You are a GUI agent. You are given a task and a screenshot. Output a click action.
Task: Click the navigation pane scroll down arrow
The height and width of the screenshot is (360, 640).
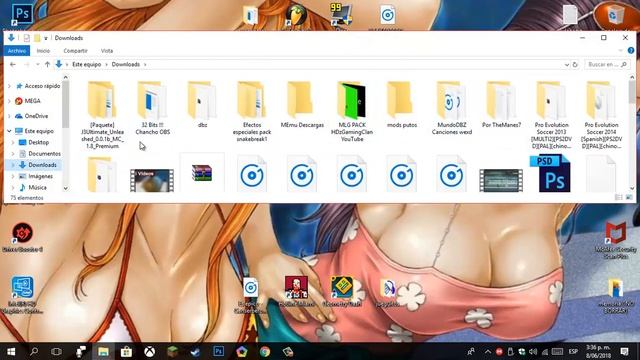[x=65, y=189]
